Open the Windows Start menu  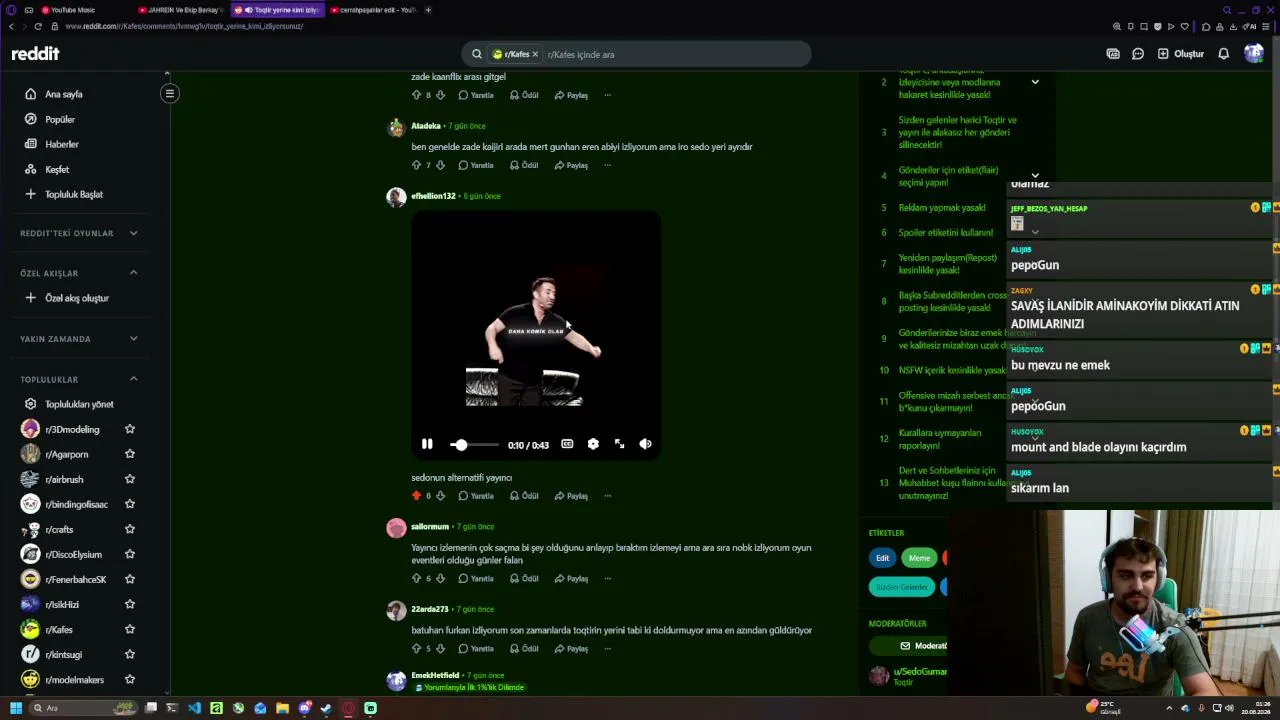tap(15, 708)
